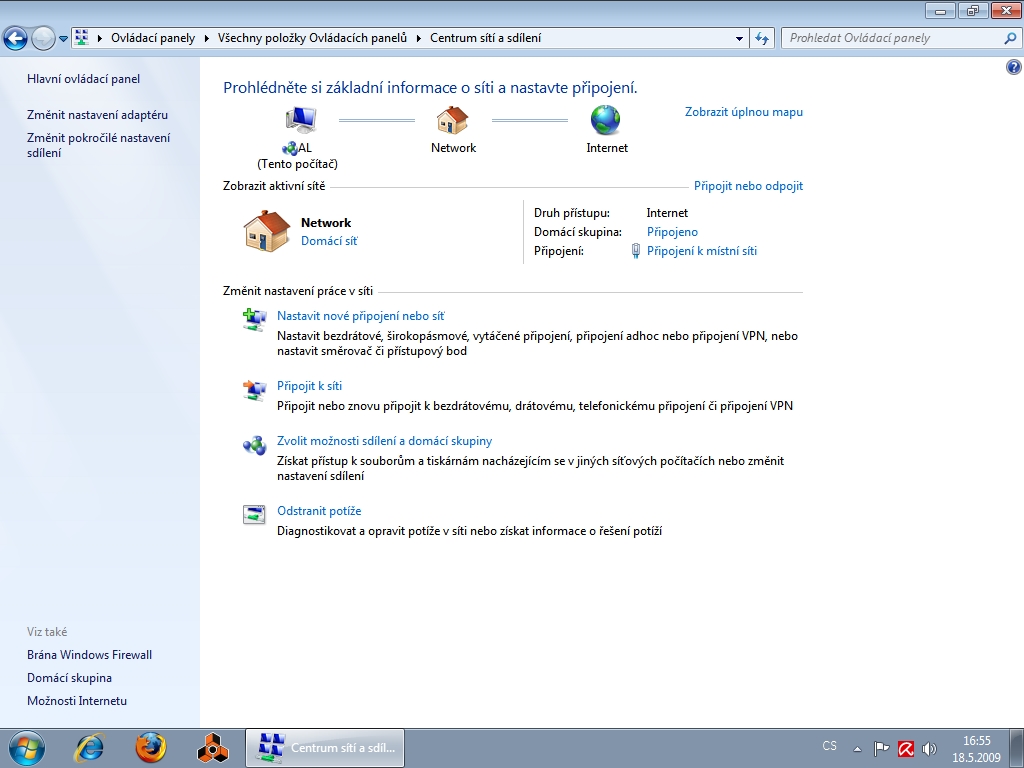Click the homegroup icon beside Zvolit možnosti sdílení
The image size is (1024, 768).
pos(254,445)
